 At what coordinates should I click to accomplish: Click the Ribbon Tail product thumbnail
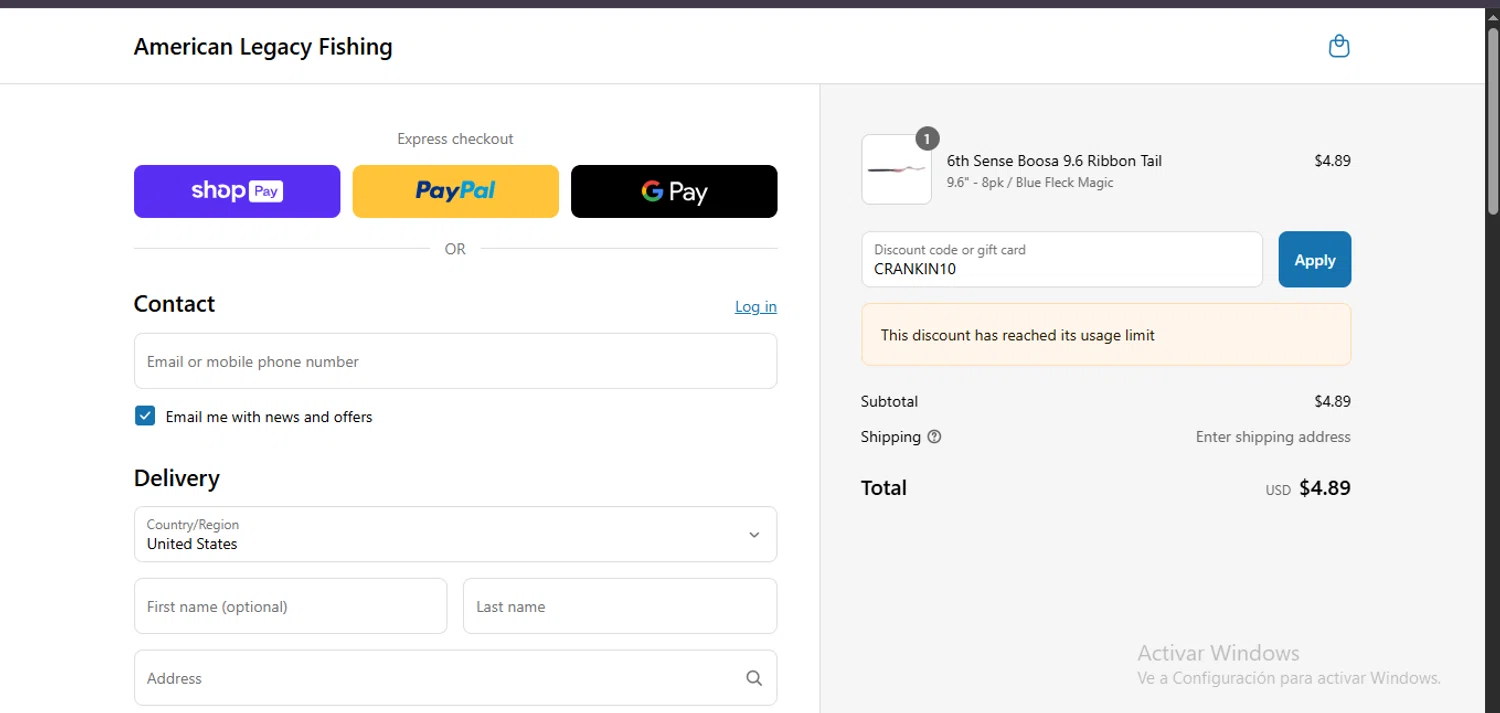[x=896, y=170]
